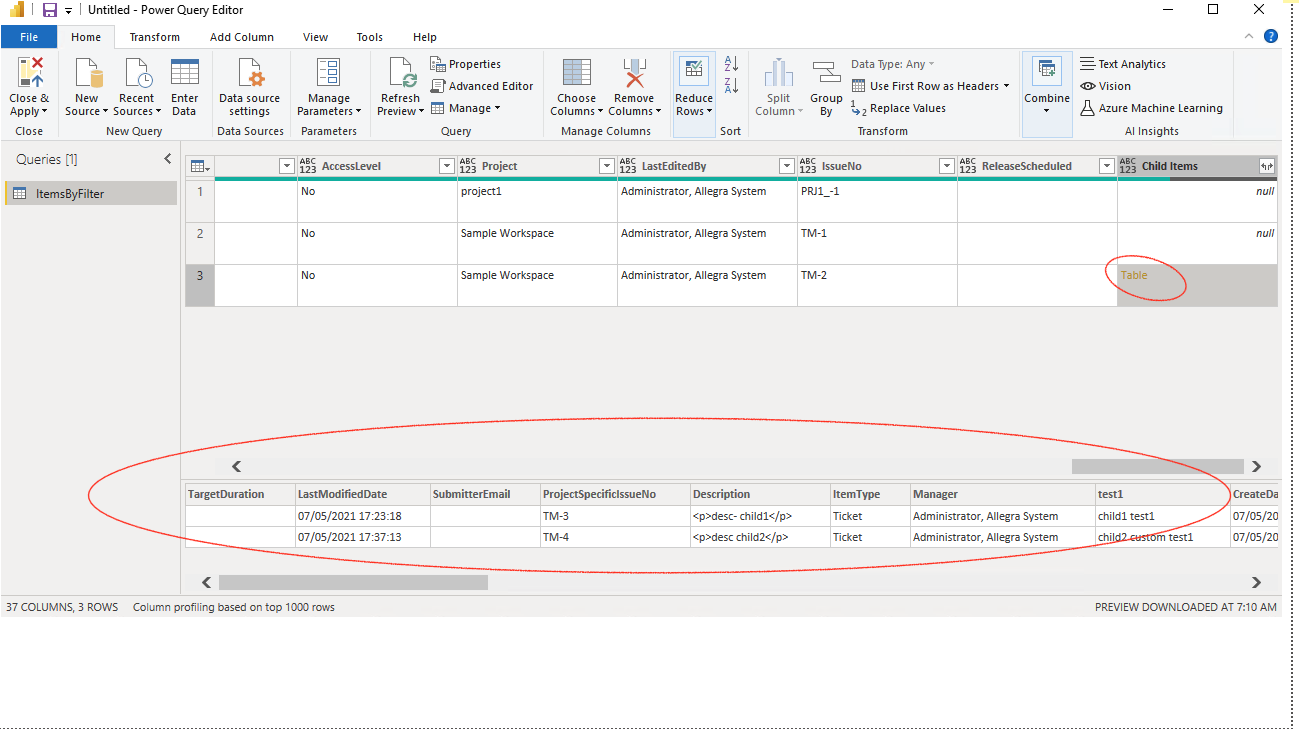This screenshot has height=729, width=1299.
Task: Click Replace Values
Action: click(906, 107)
